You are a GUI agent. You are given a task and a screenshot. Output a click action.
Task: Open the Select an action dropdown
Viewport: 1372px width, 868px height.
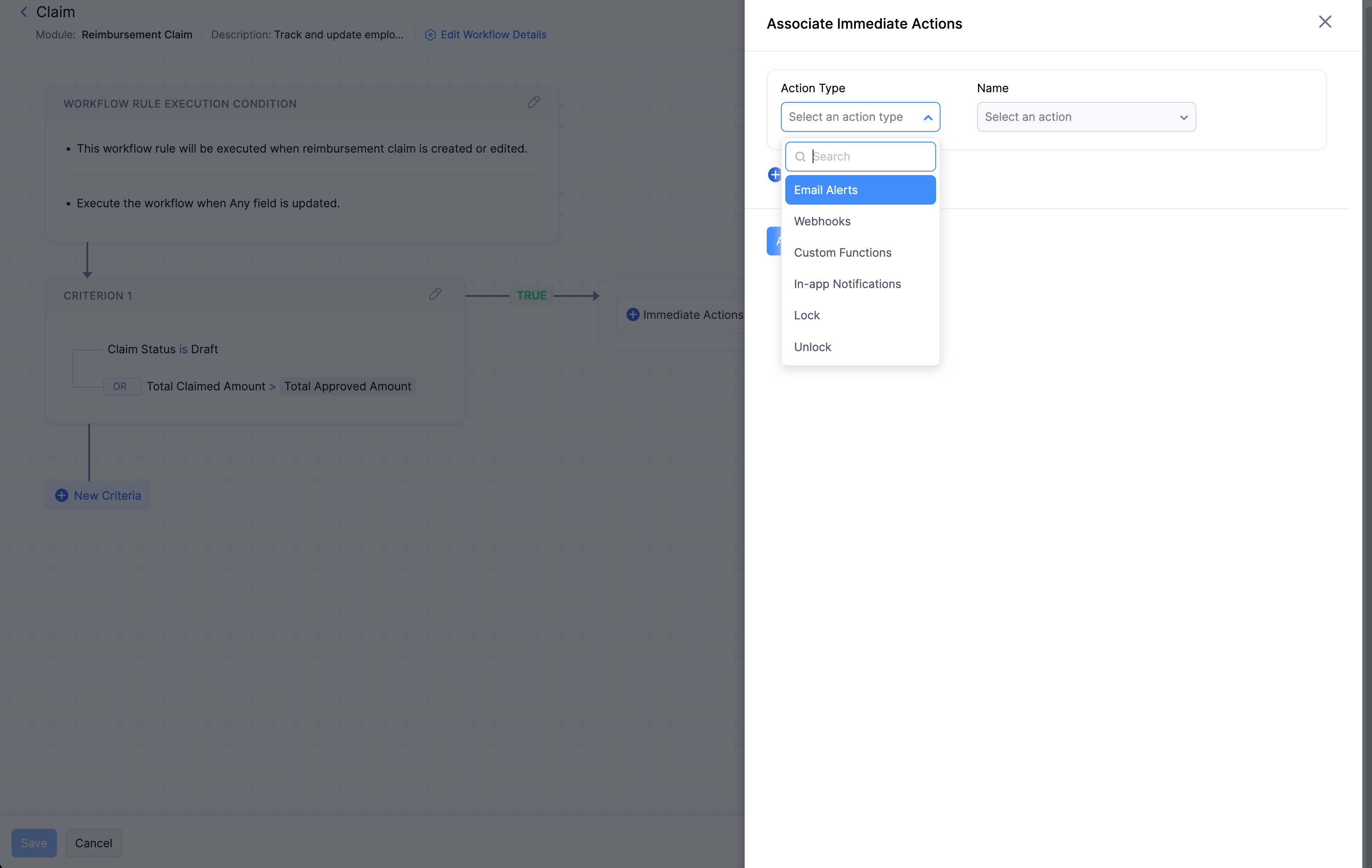pos(1086,117)
